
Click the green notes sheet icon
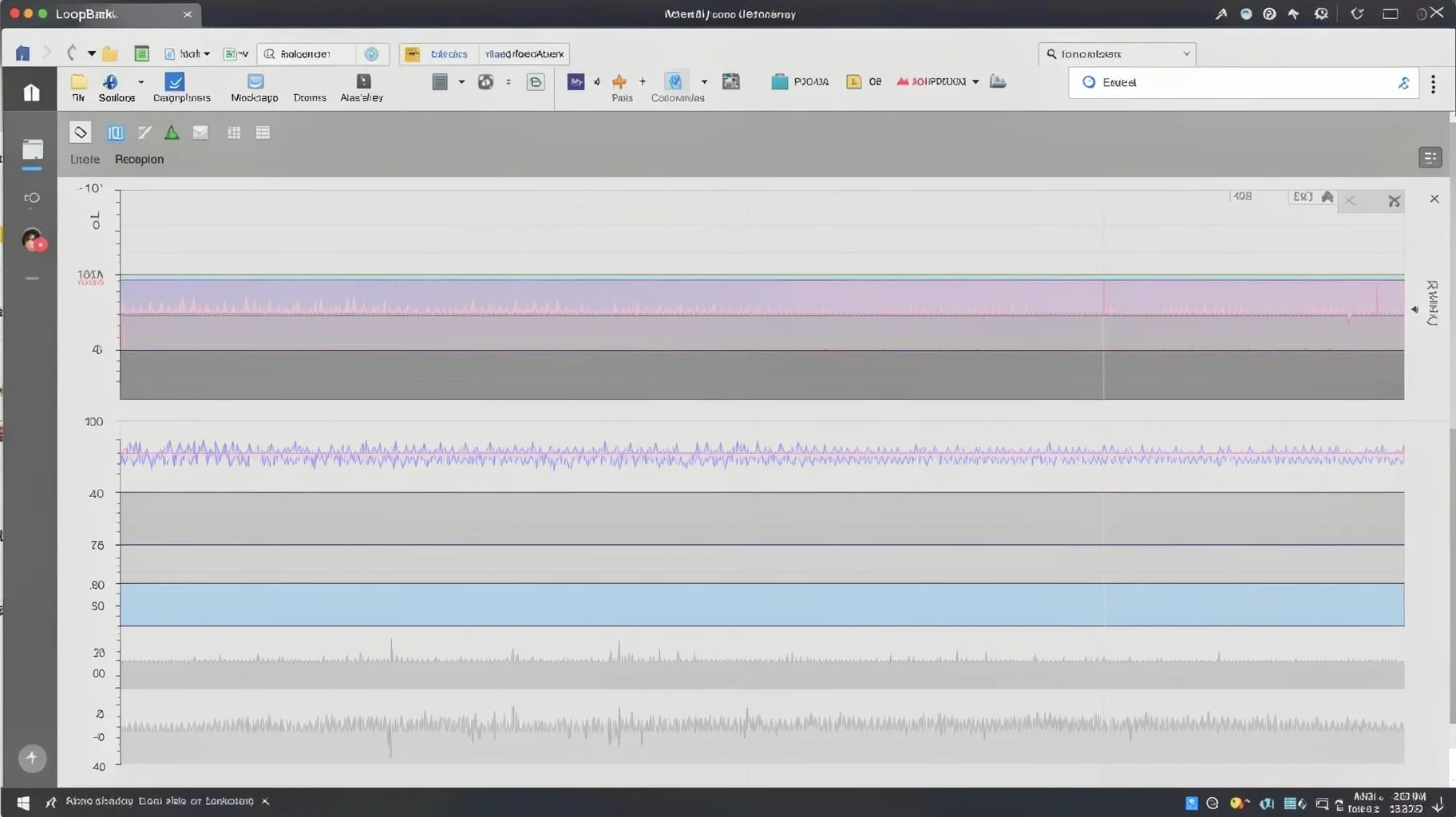pos(141,53)
